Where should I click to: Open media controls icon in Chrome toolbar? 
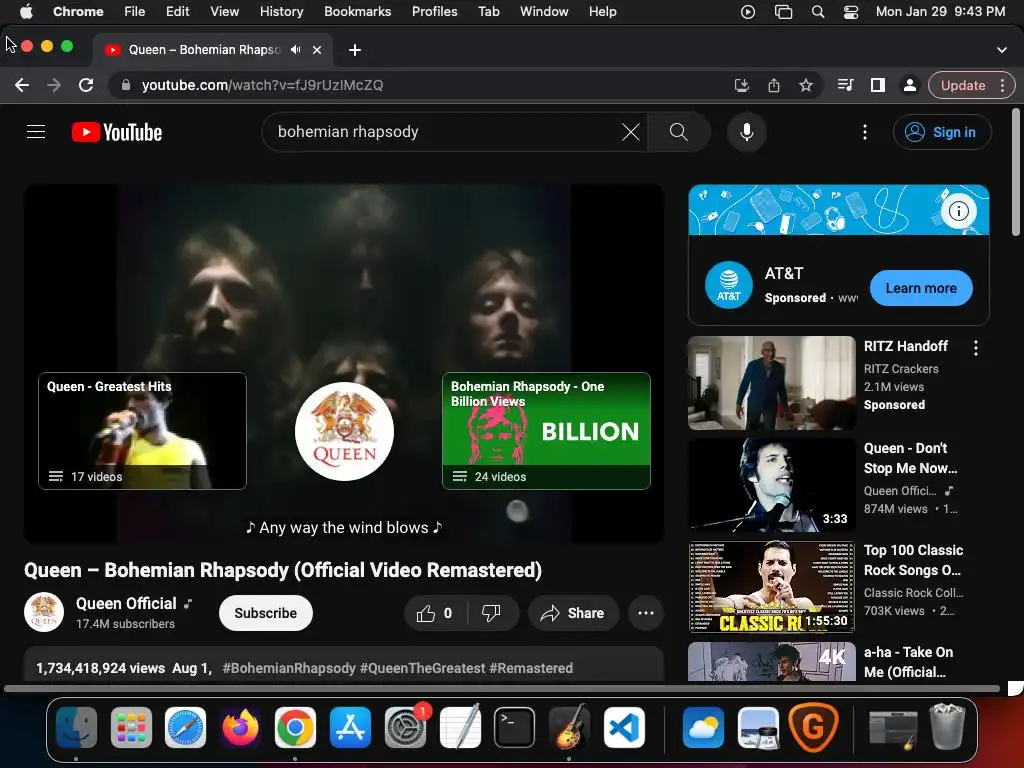845,85
